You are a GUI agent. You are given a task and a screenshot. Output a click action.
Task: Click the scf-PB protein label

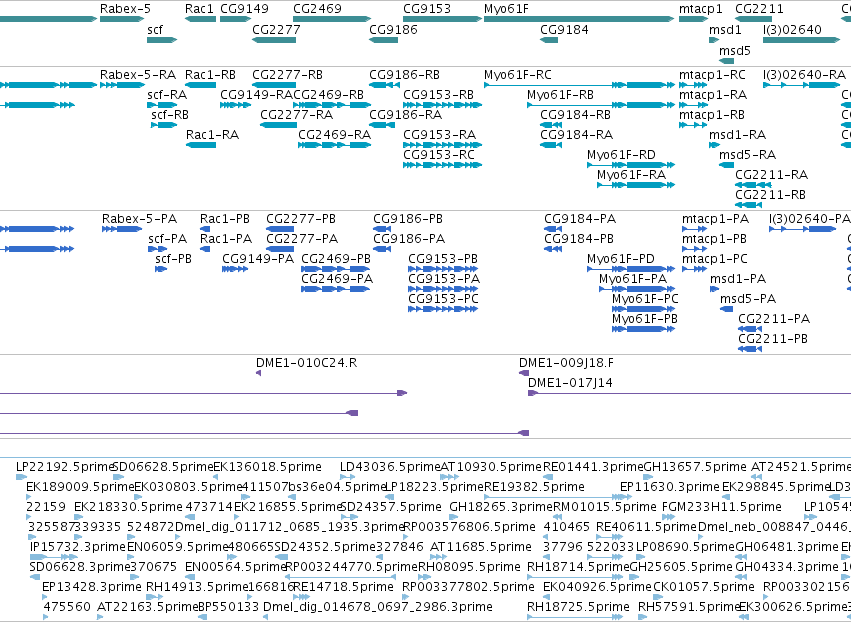pyautogui.click(x=174, y=259)
